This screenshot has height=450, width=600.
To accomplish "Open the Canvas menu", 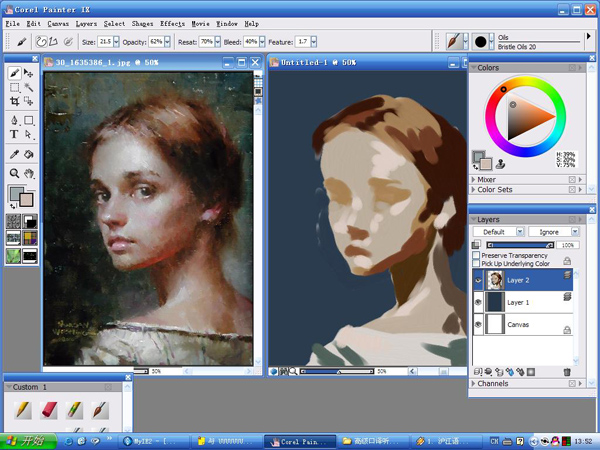I will point(58,24).
